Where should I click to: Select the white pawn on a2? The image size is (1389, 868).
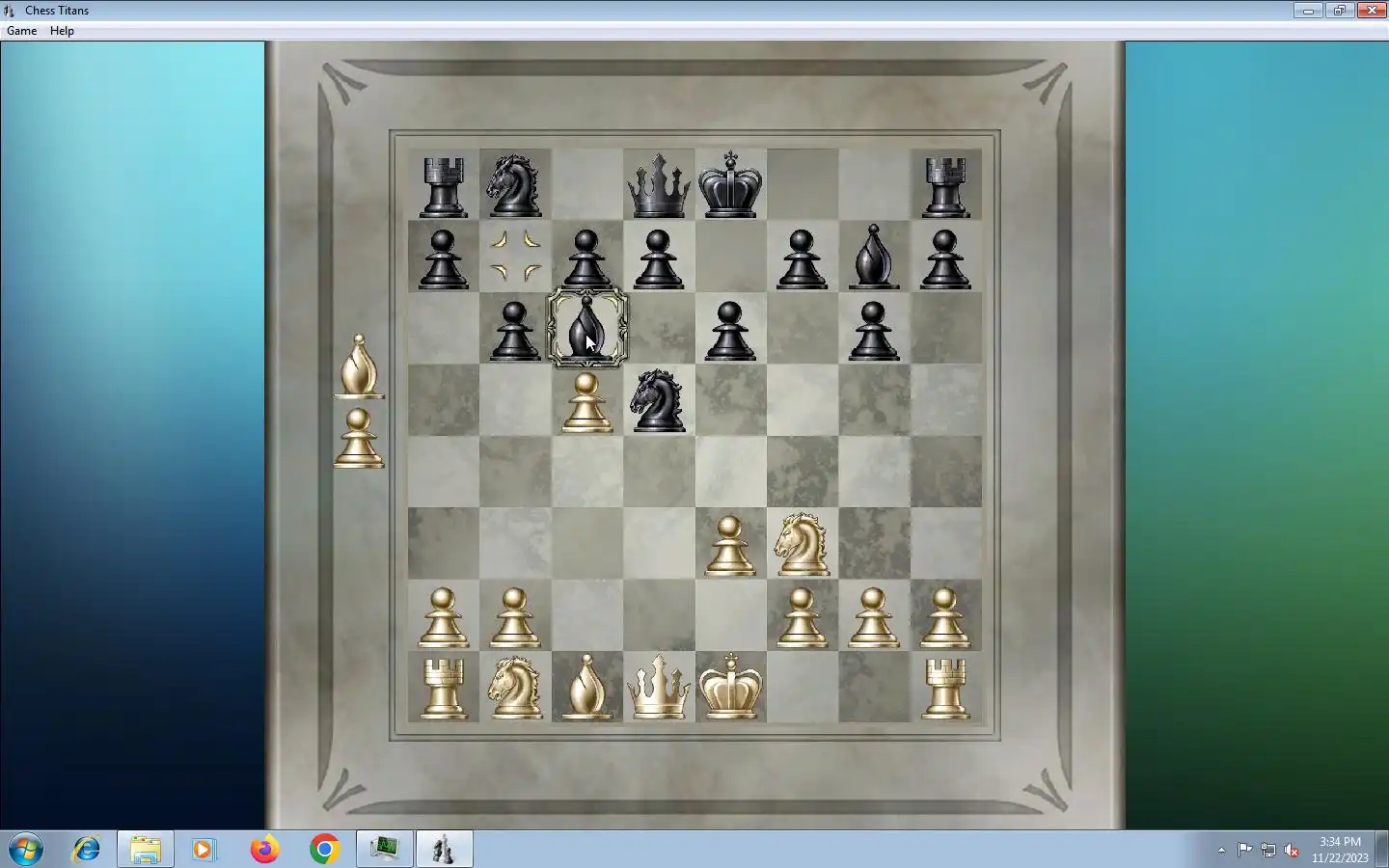click(x=443, y=617)
